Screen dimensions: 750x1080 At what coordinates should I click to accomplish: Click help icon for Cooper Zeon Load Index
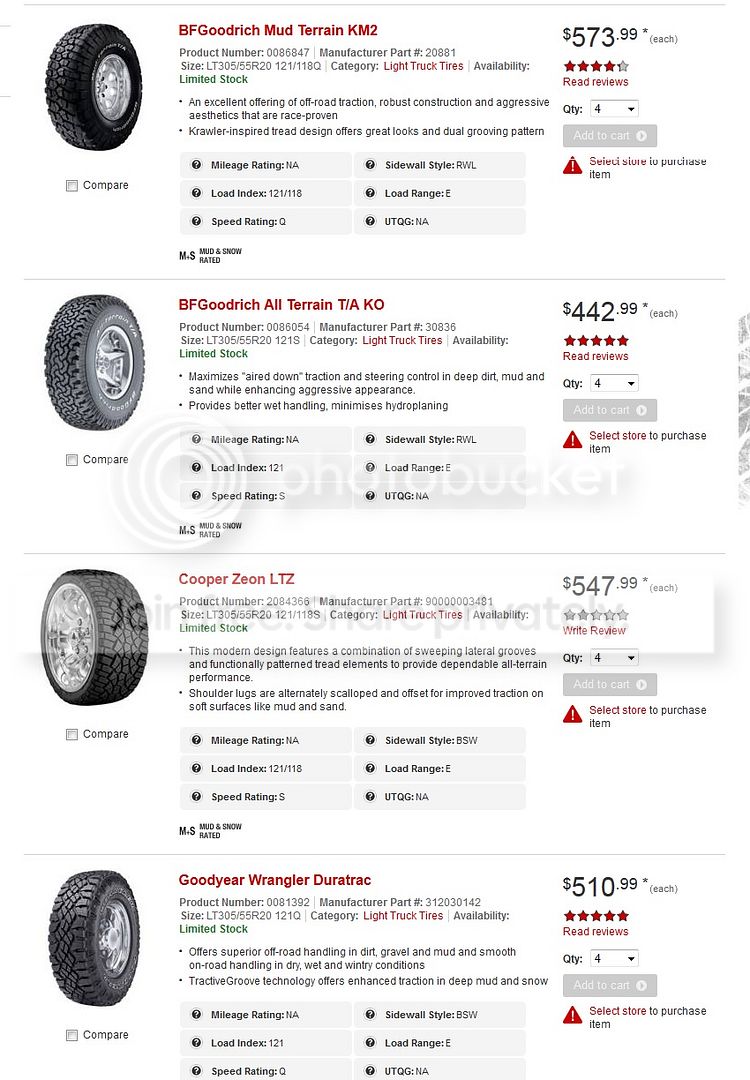click(x=196, y=769)
